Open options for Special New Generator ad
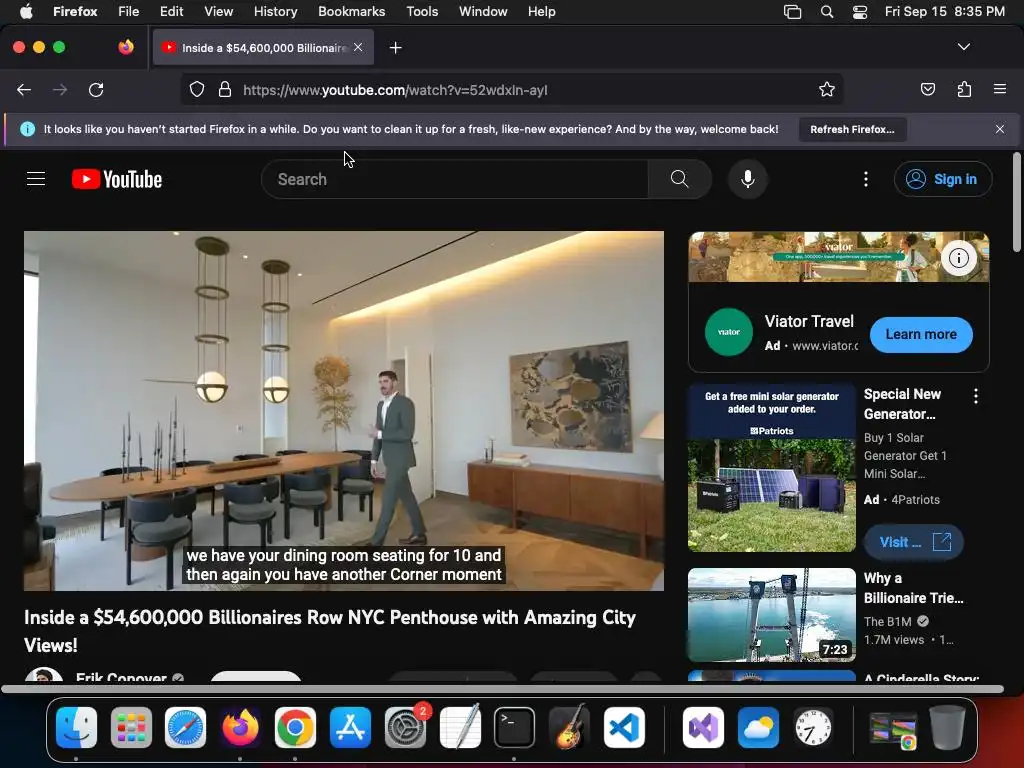 pyautogui.click(x=976, y=396)
